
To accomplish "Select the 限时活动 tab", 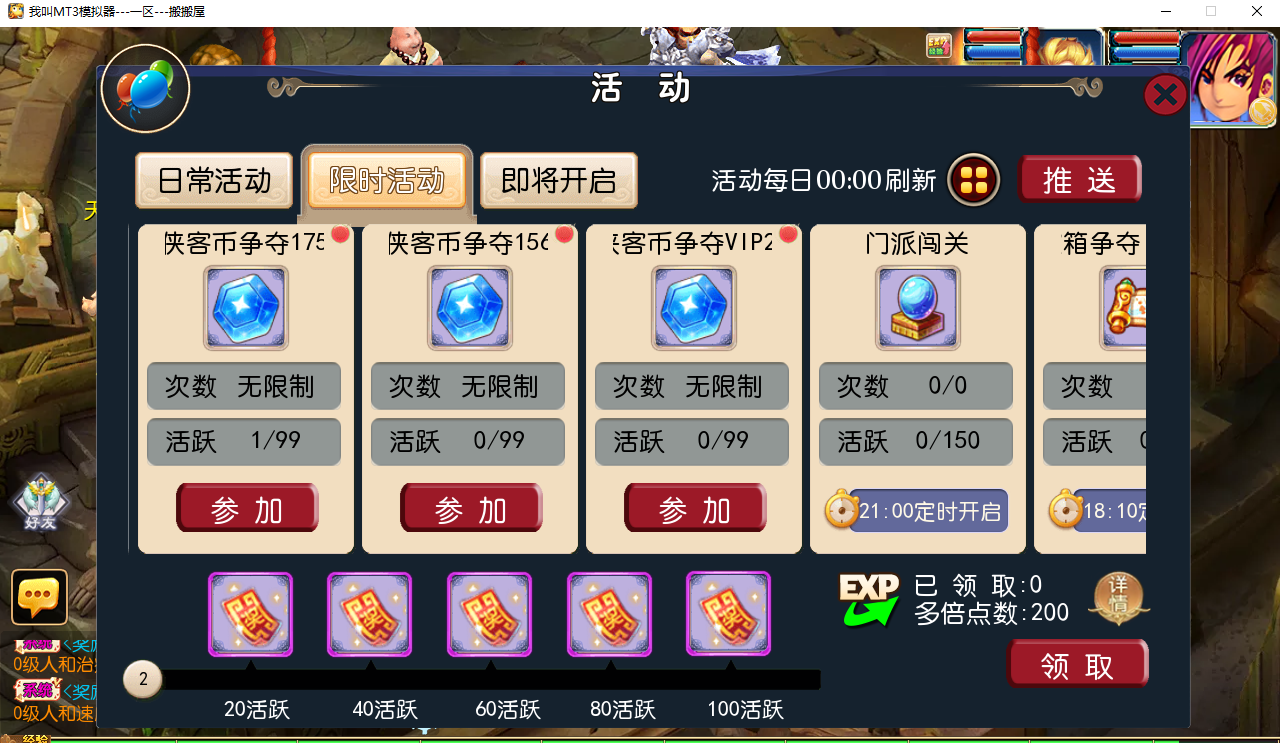I will click(x=386, y=180).
